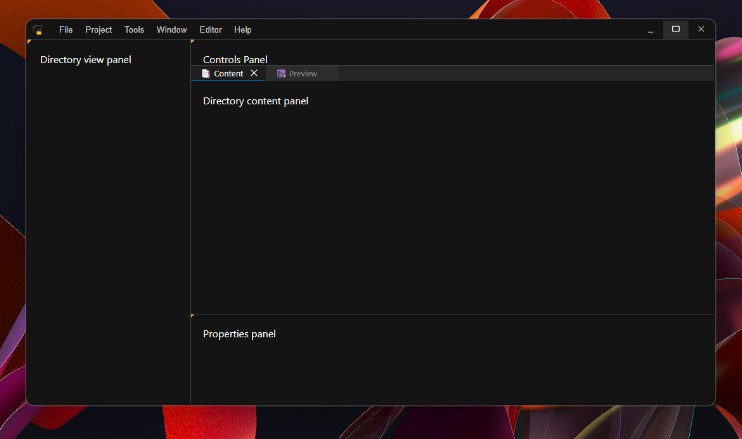Open the Help menu
Viewport: 742px width, 439px height.
[x=243, y=30]
